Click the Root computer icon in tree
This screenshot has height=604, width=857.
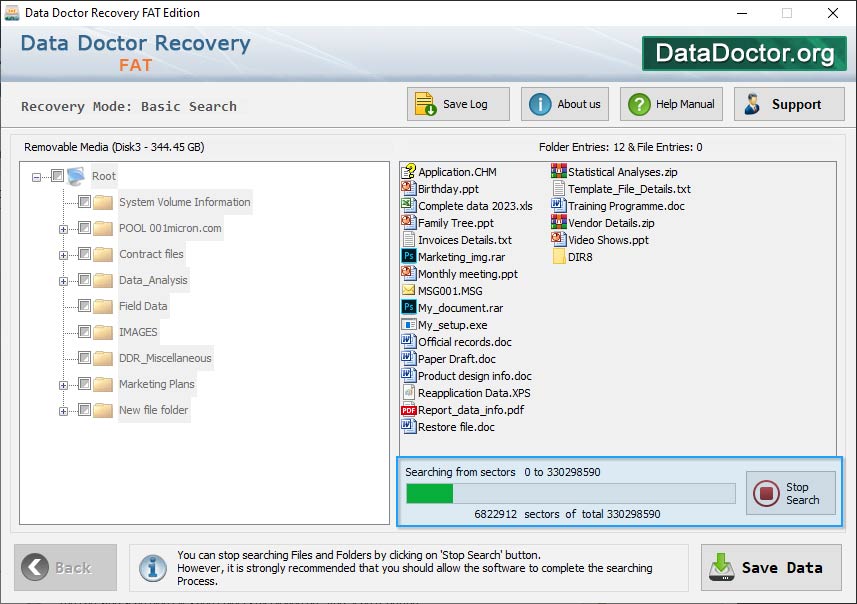click(x=76, y=176)
